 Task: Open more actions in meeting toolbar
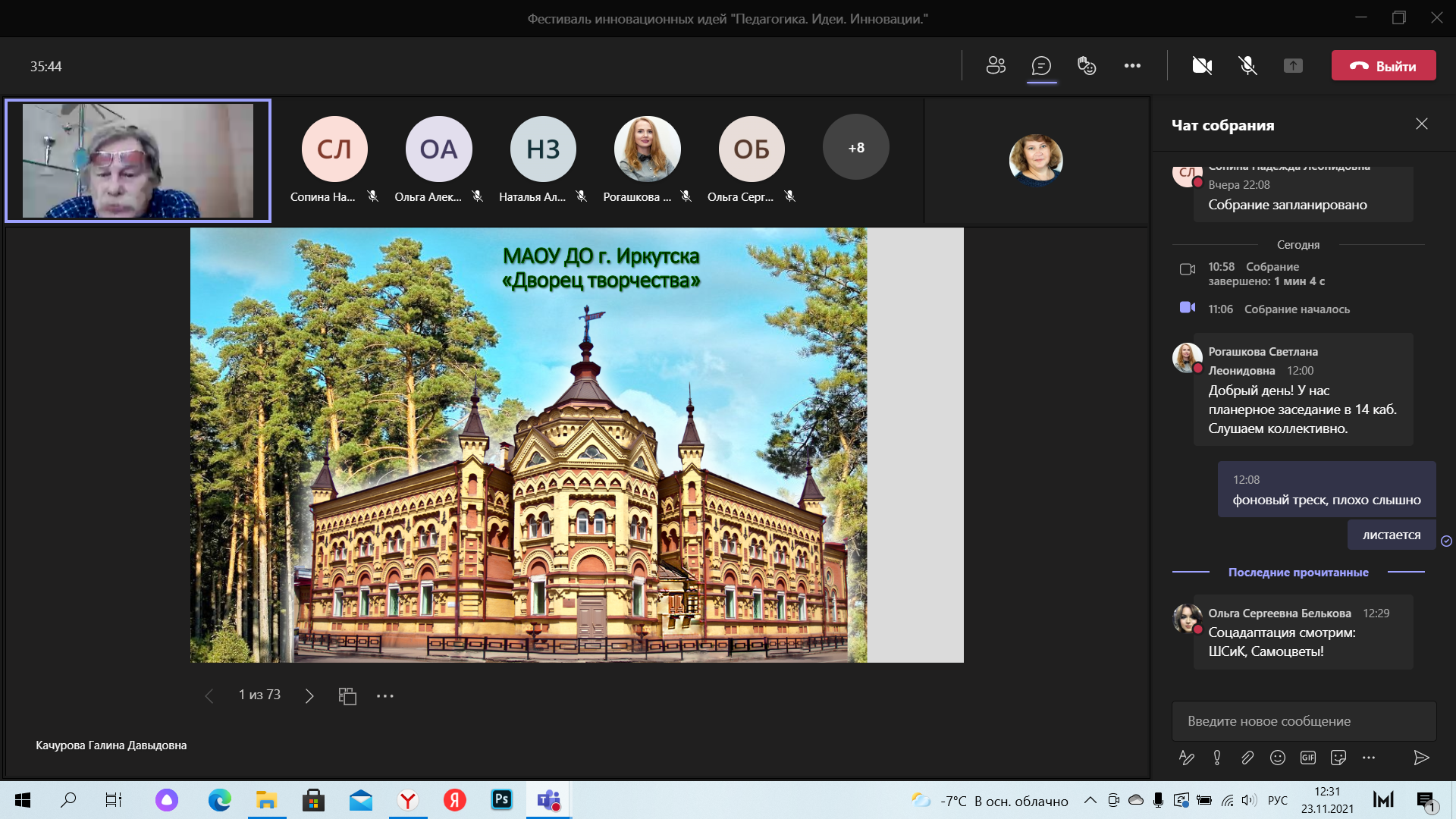pos(1132,66)
